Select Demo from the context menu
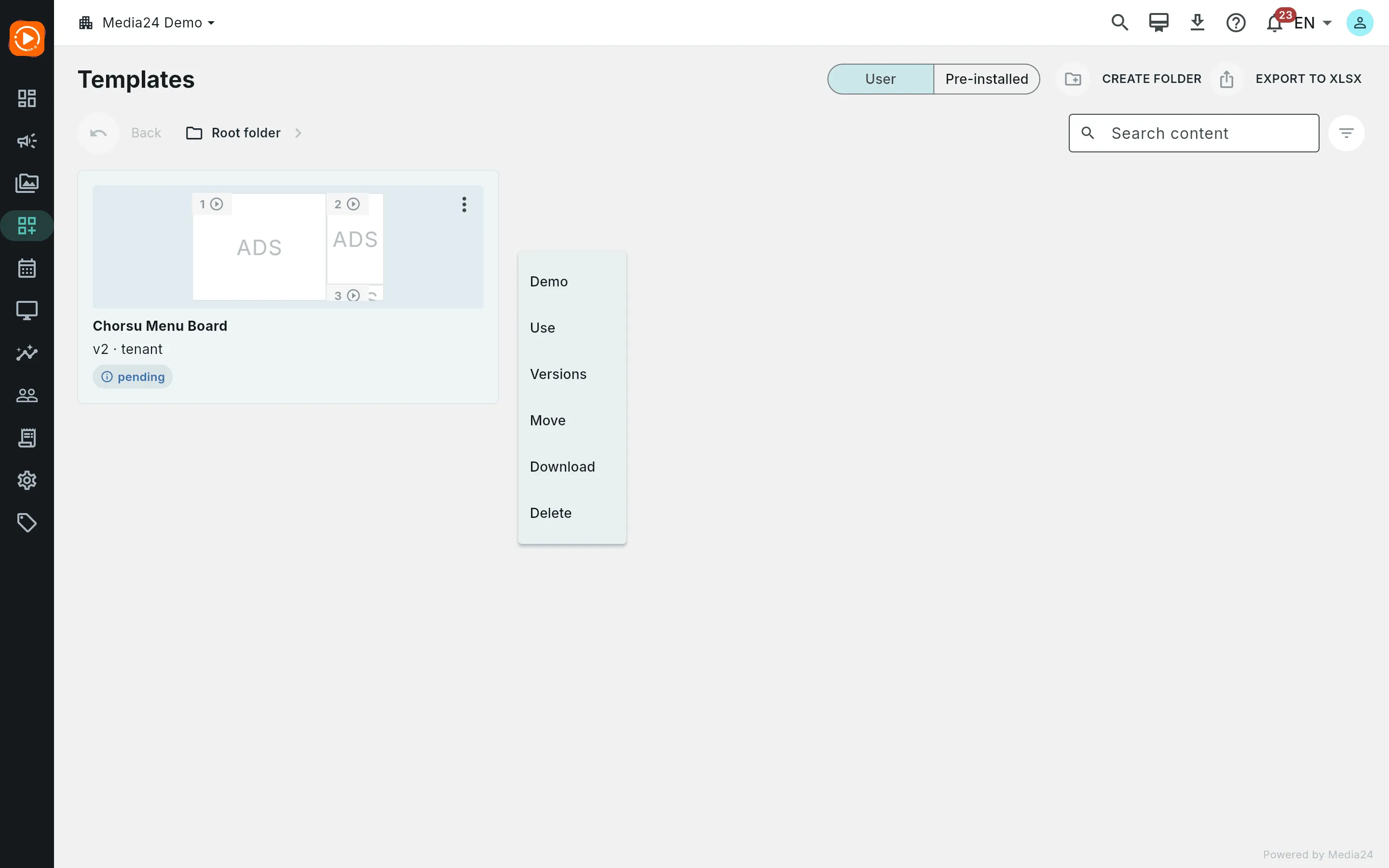The image size is (1389, 868). tap(572, 281)
